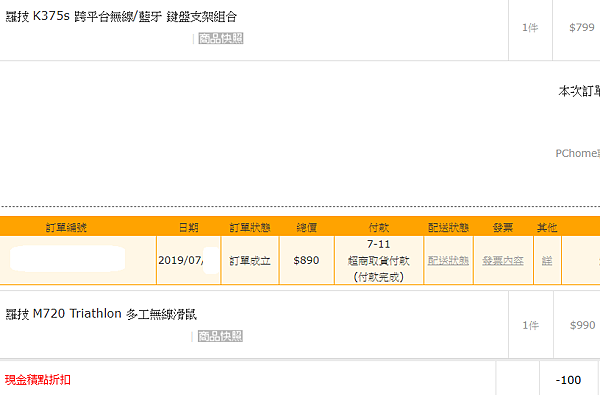Click the 1件 quantity for the K375s keyboard
This screenshot has height=395, width=600.
[530, 28]
